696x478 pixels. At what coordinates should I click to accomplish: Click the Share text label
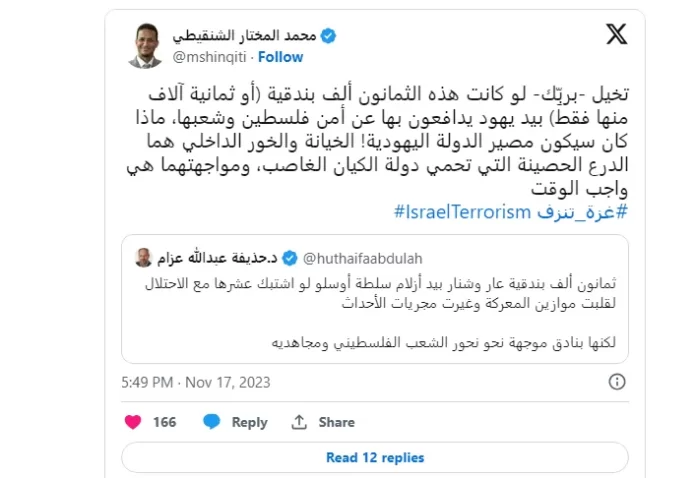click(337, 422)
